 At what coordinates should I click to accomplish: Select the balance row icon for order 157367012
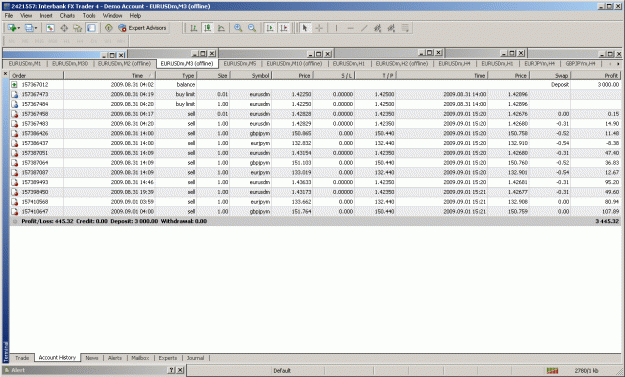click(x=14, y=84)
